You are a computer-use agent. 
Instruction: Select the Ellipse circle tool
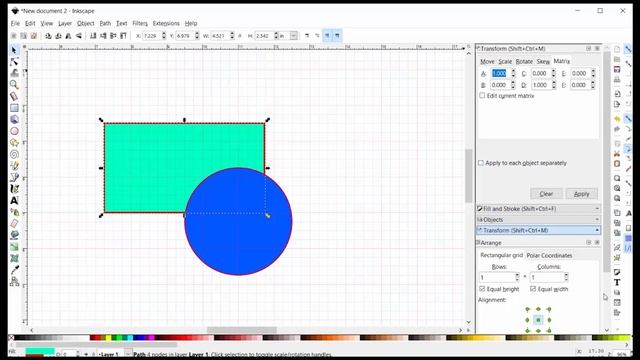(14, 131)
